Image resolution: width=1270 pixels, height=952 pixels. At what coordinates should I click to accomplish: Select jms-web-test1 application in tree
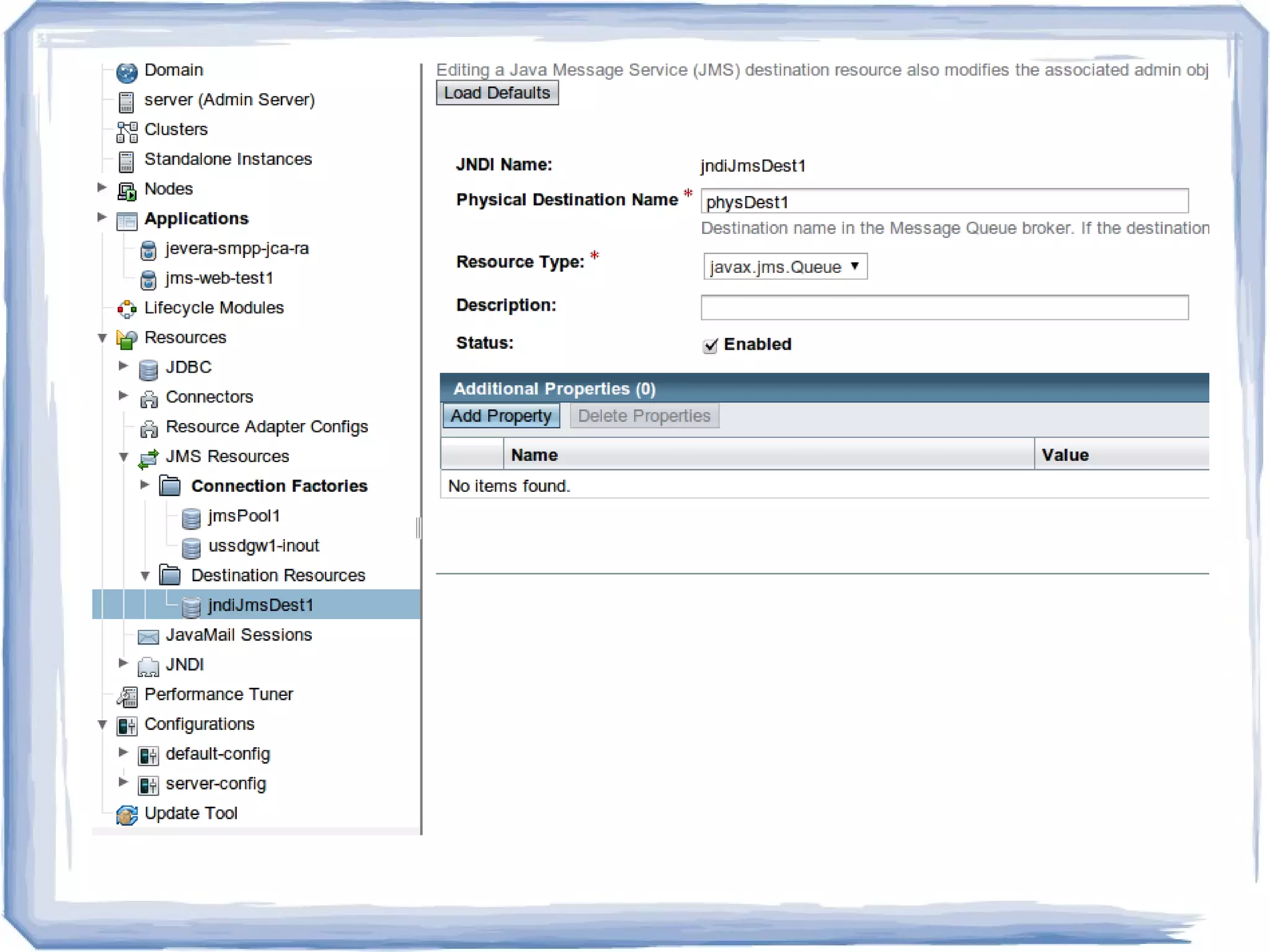[219, 278]
